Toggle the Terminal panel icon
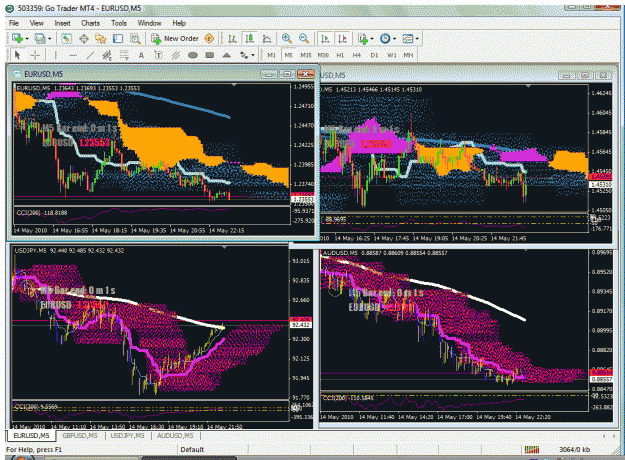This screenshot has height=460, width=625. point(118,38)
